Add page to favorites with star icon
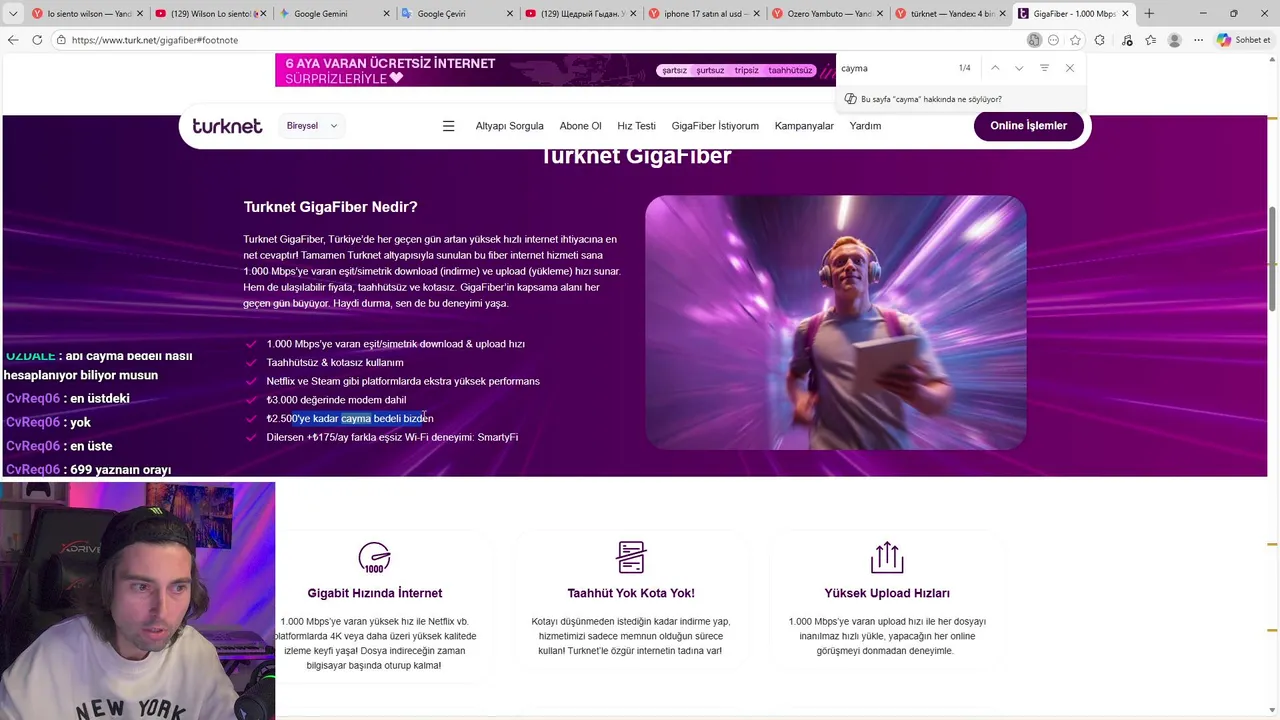Screen dimensions: 1280x720 pos(1075,40)
